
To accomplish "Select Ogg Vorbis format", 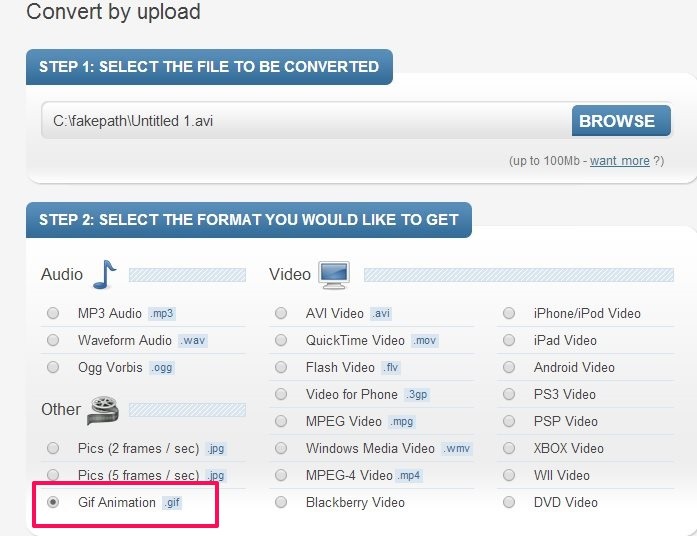I will (52, 367).
